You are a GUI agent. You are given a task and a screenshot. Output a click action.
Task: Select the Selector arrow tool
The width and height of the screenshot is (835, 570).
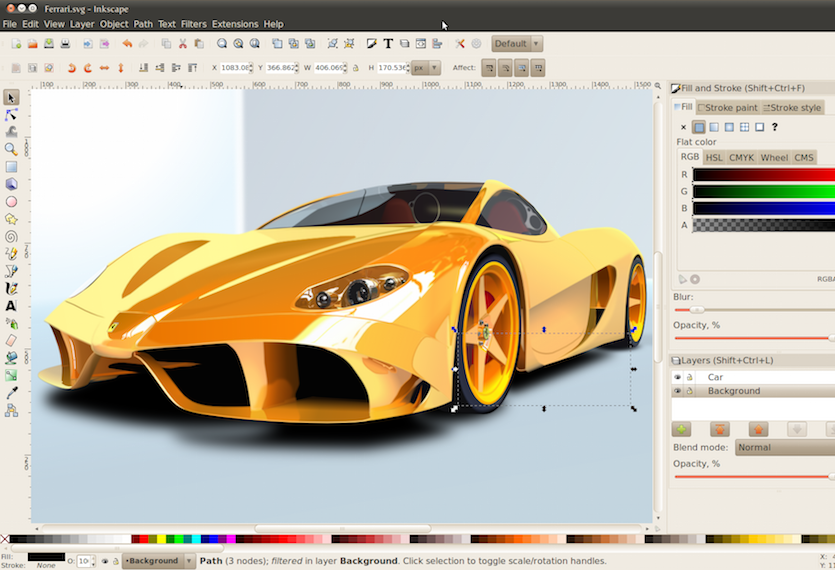(11, 97)
